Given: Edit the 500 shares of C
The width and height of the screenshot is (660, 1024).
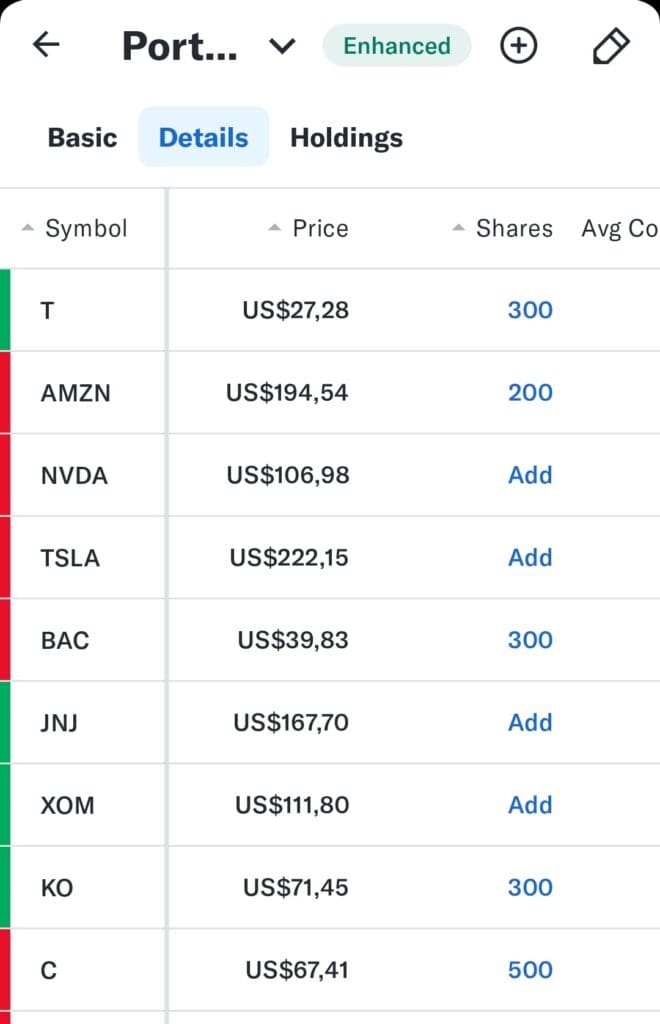Looking at the screenshot, I should coord(530,970).
